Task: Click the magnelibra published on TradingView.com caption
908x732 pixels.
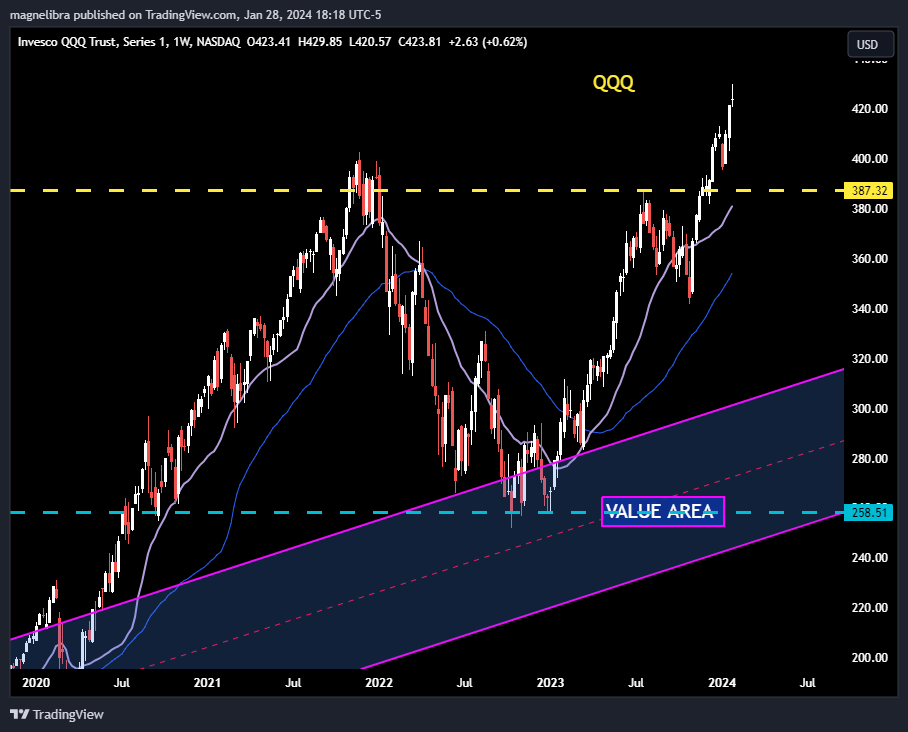Action: point(196,15)
